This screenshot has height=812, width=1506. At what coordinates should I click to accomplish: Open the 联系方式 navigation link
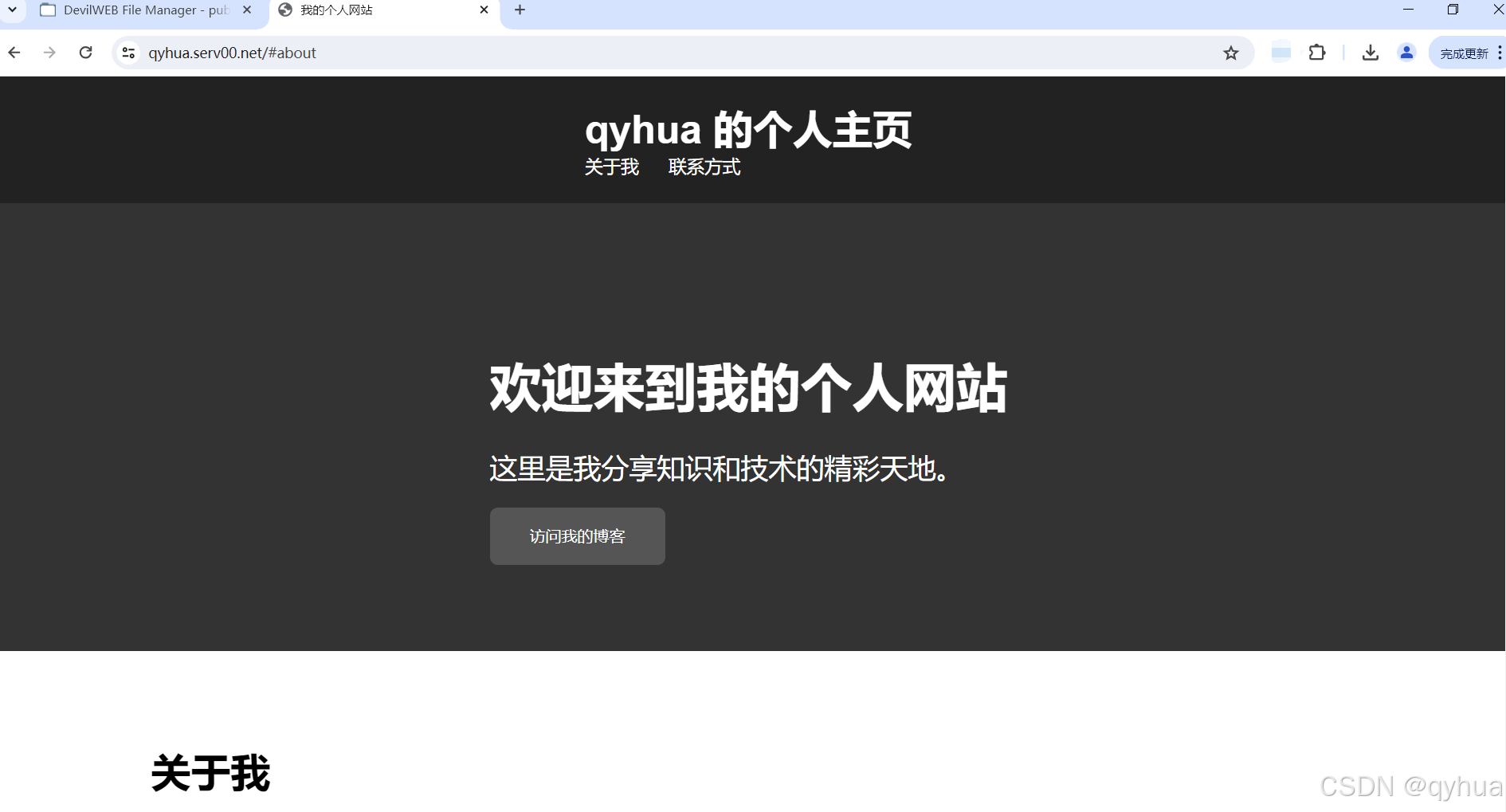(x=704, y=167)
